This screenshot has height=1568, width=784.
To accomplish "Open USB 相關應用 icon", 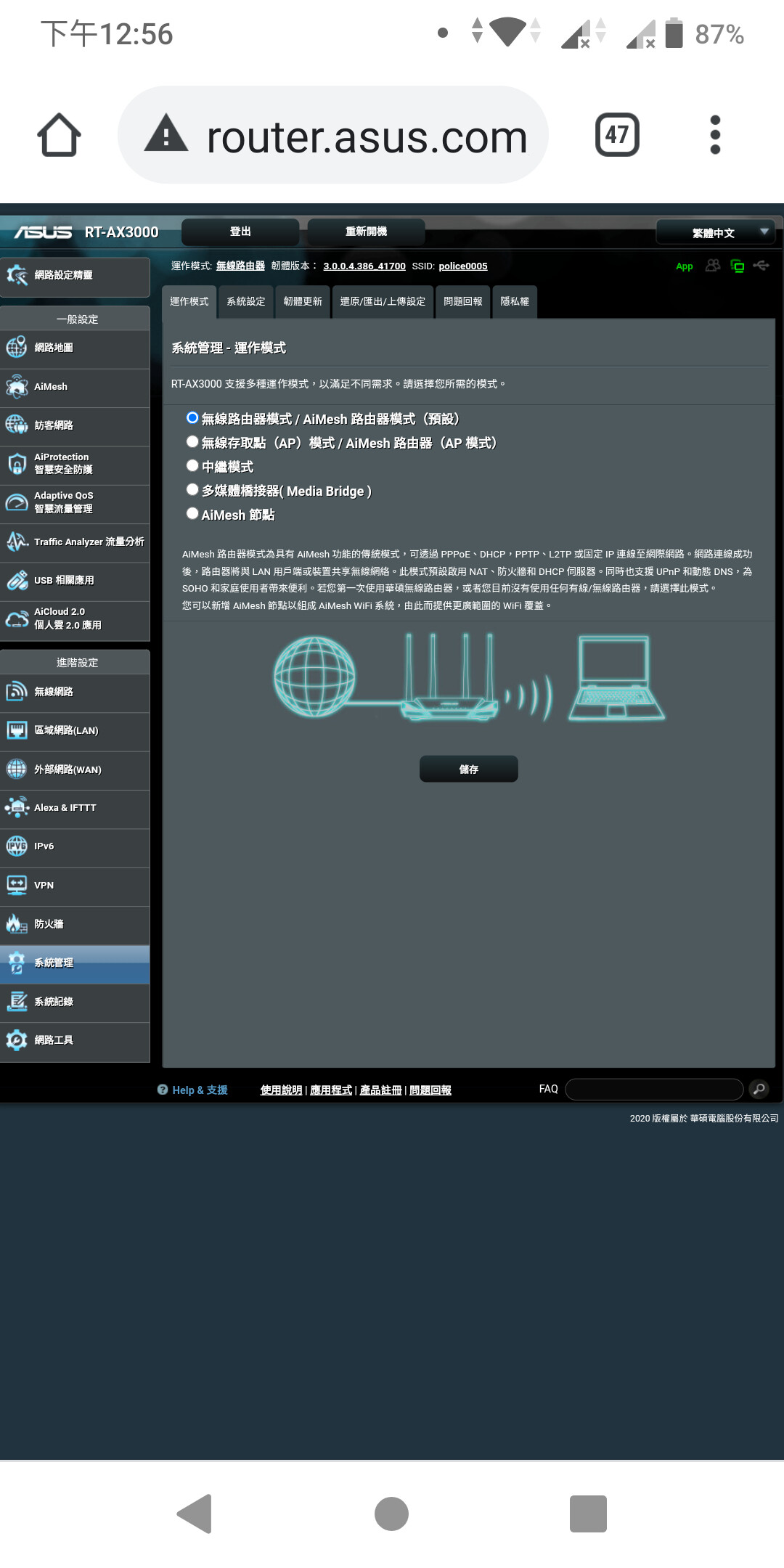I will tap(17, 580).
